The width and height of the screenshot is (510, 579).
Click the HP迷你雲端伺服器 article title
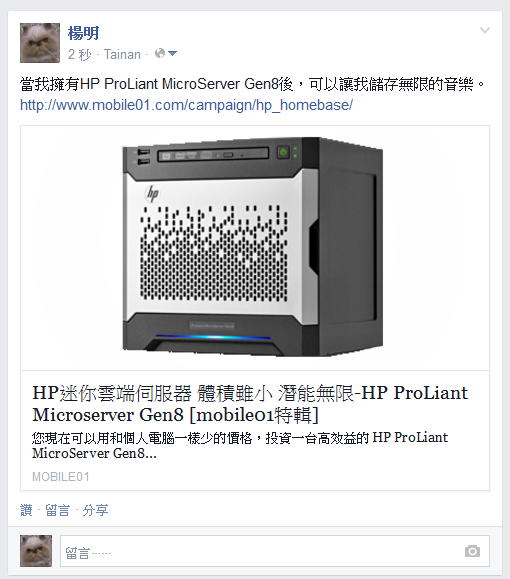250,404
